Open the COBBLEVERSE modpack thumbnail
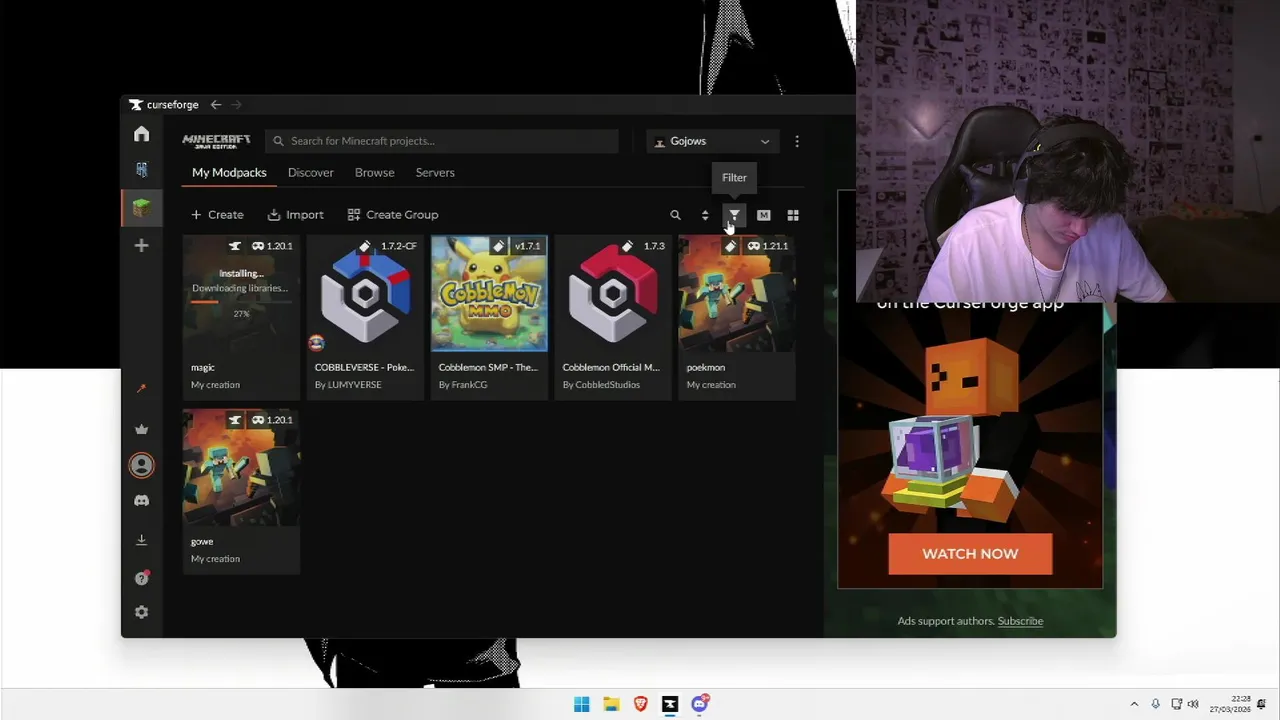Viewport: 1280px width, 720px height. click(365, 294)
